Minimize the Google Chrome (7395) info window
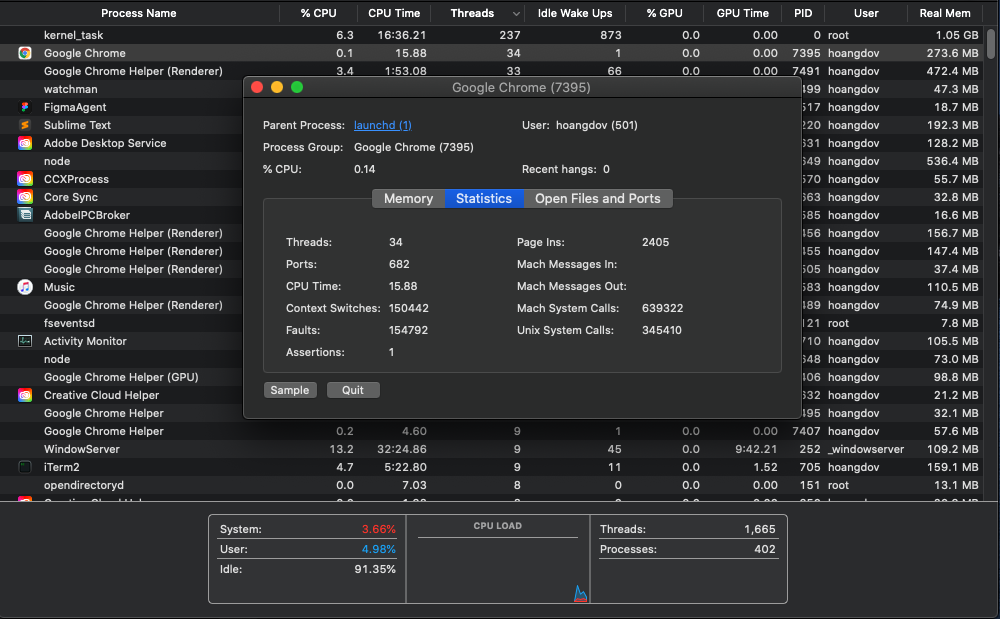 (x=277, y=87)
